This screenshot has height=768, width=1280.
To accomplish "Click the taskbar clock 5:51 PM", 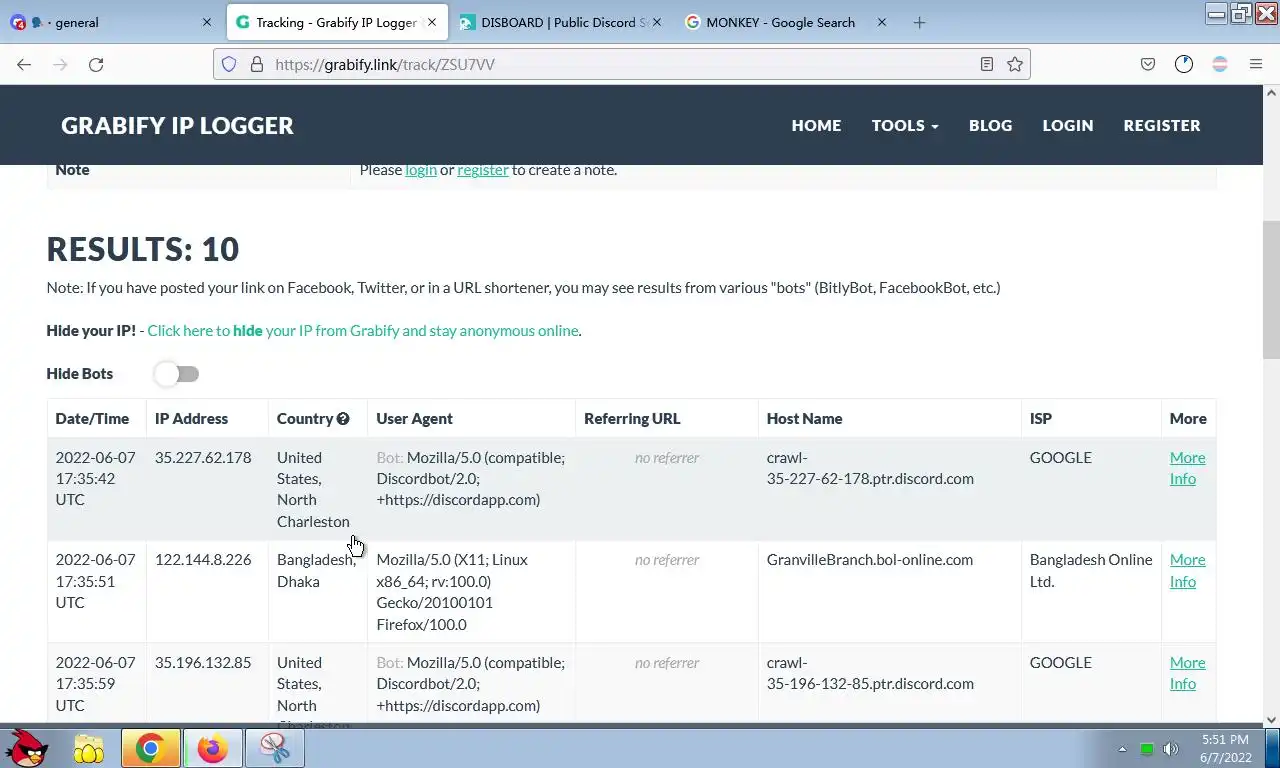I will tap(1224, 748).
